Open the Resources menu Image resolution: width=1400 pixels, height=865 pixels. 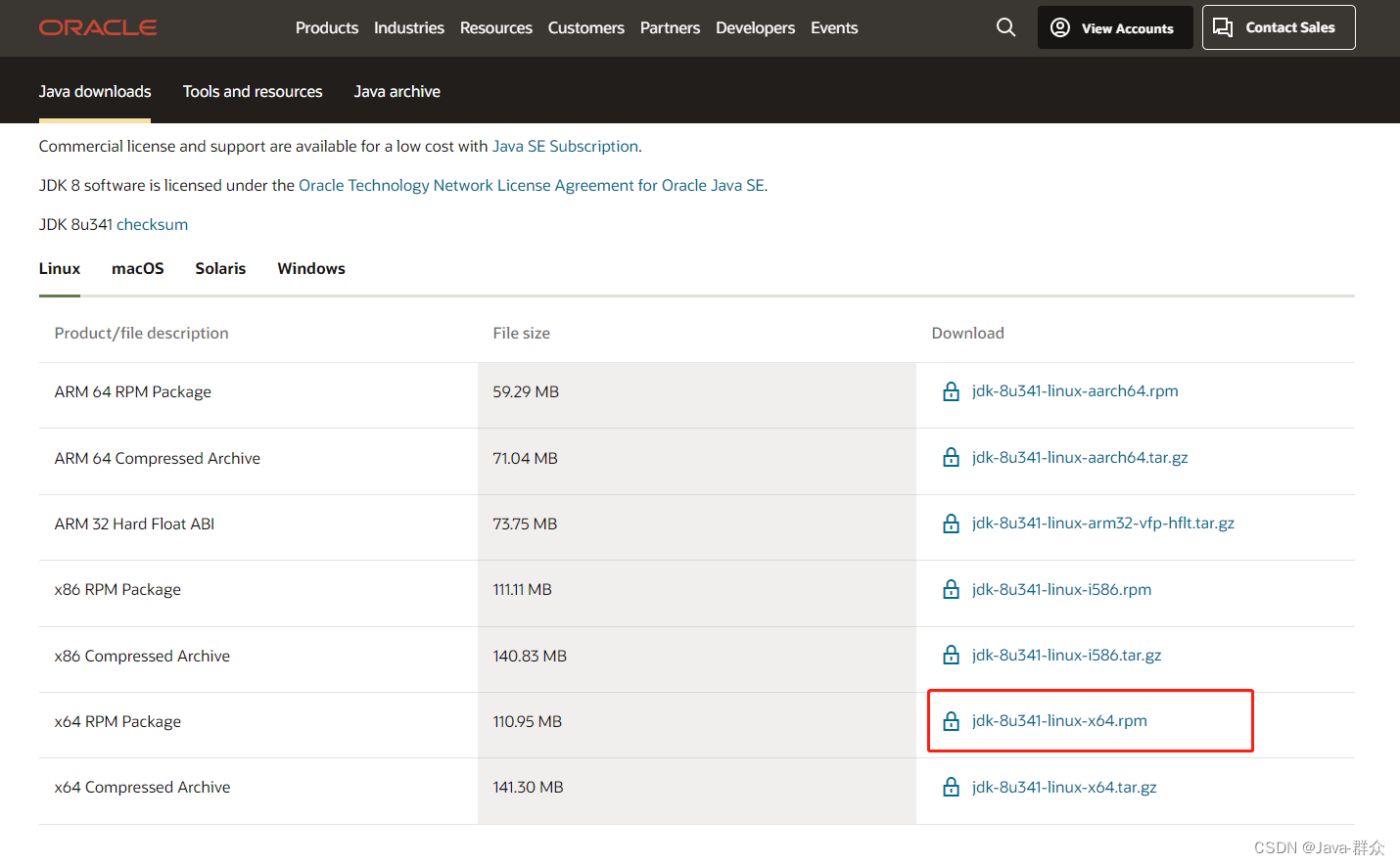496,27
